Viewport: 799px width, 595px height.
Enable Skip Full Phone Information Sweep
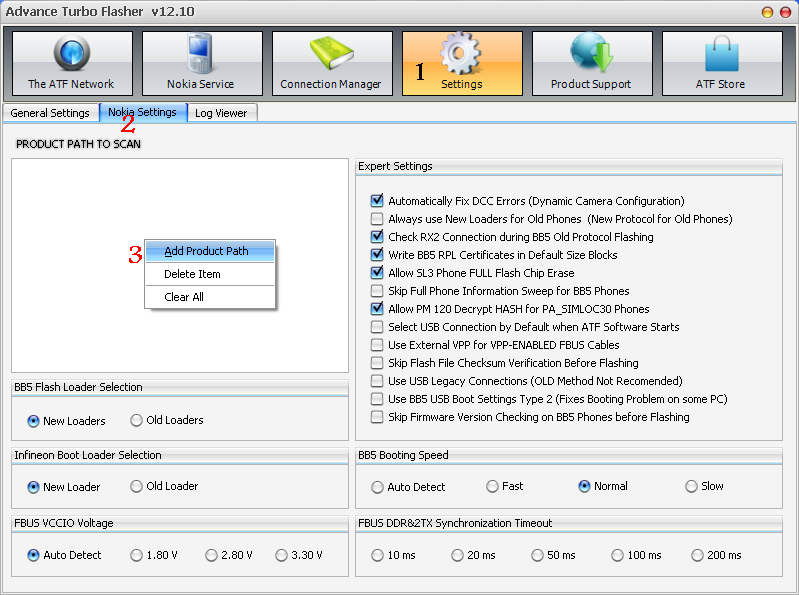point(377,291)
